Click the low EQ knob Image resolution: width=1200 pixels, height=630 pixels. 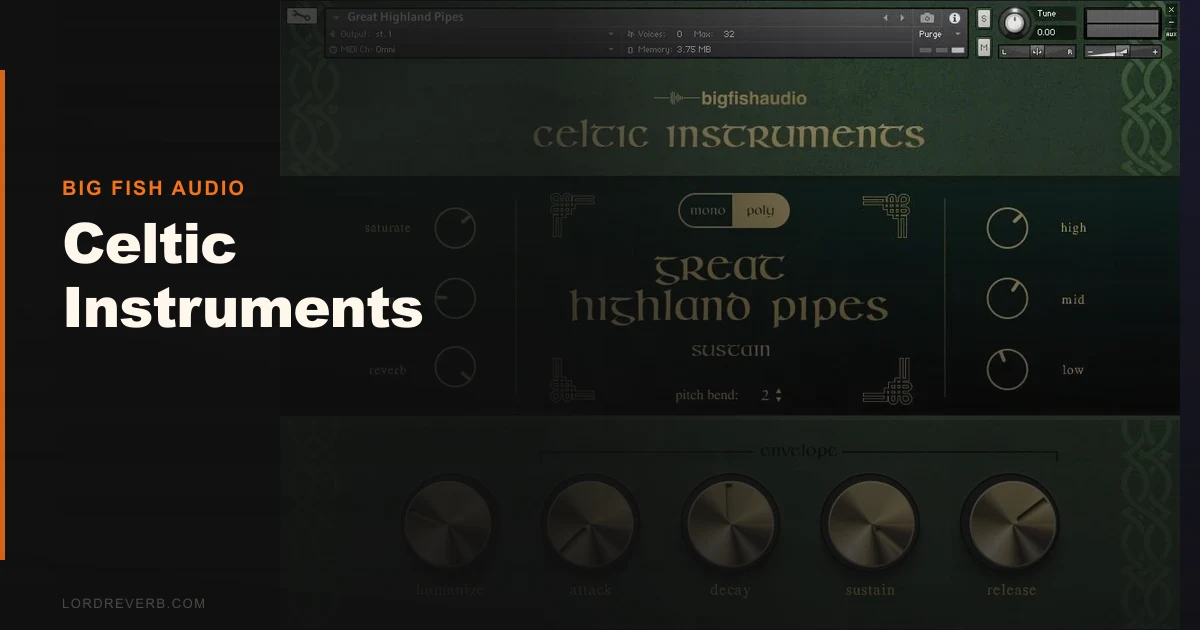click(x=1007, y=369)
